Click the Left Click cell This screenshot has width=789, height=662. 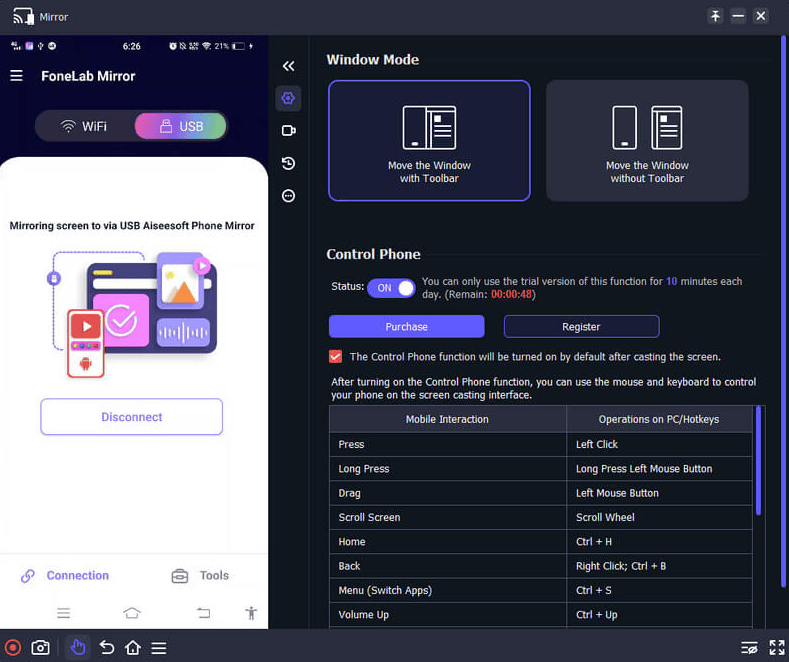pos(659,444)
